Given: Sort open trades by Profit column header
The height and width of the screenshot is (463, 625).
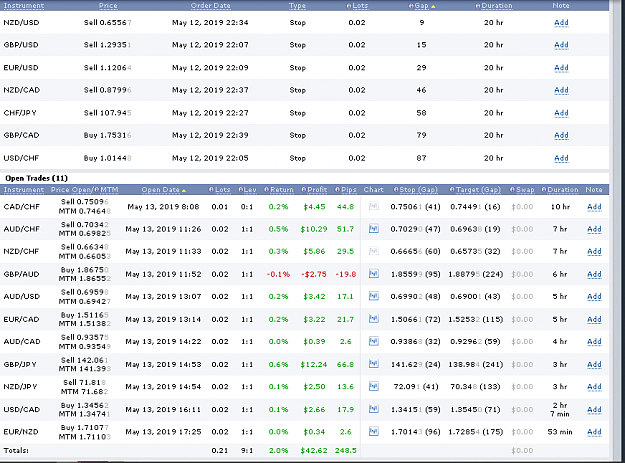Looking at the screenshot, I should pos(317,190).
